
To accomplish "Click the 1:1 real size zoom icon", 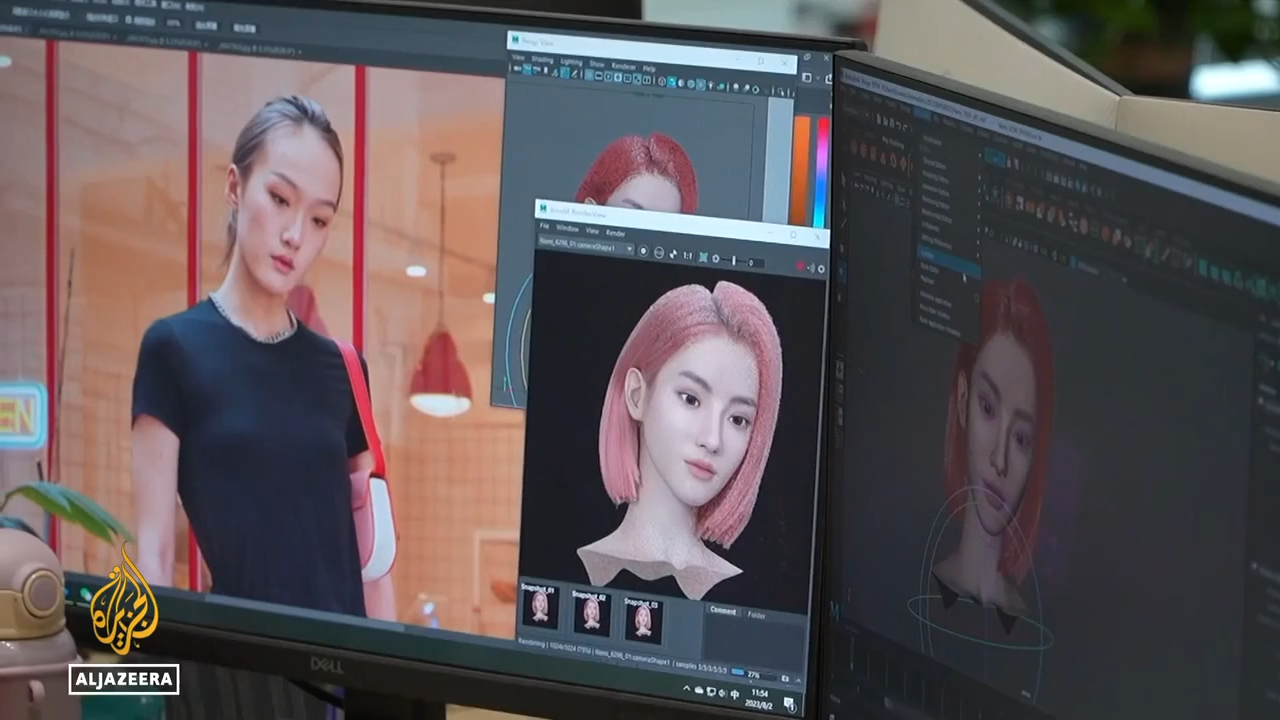I will pos(687,256).
